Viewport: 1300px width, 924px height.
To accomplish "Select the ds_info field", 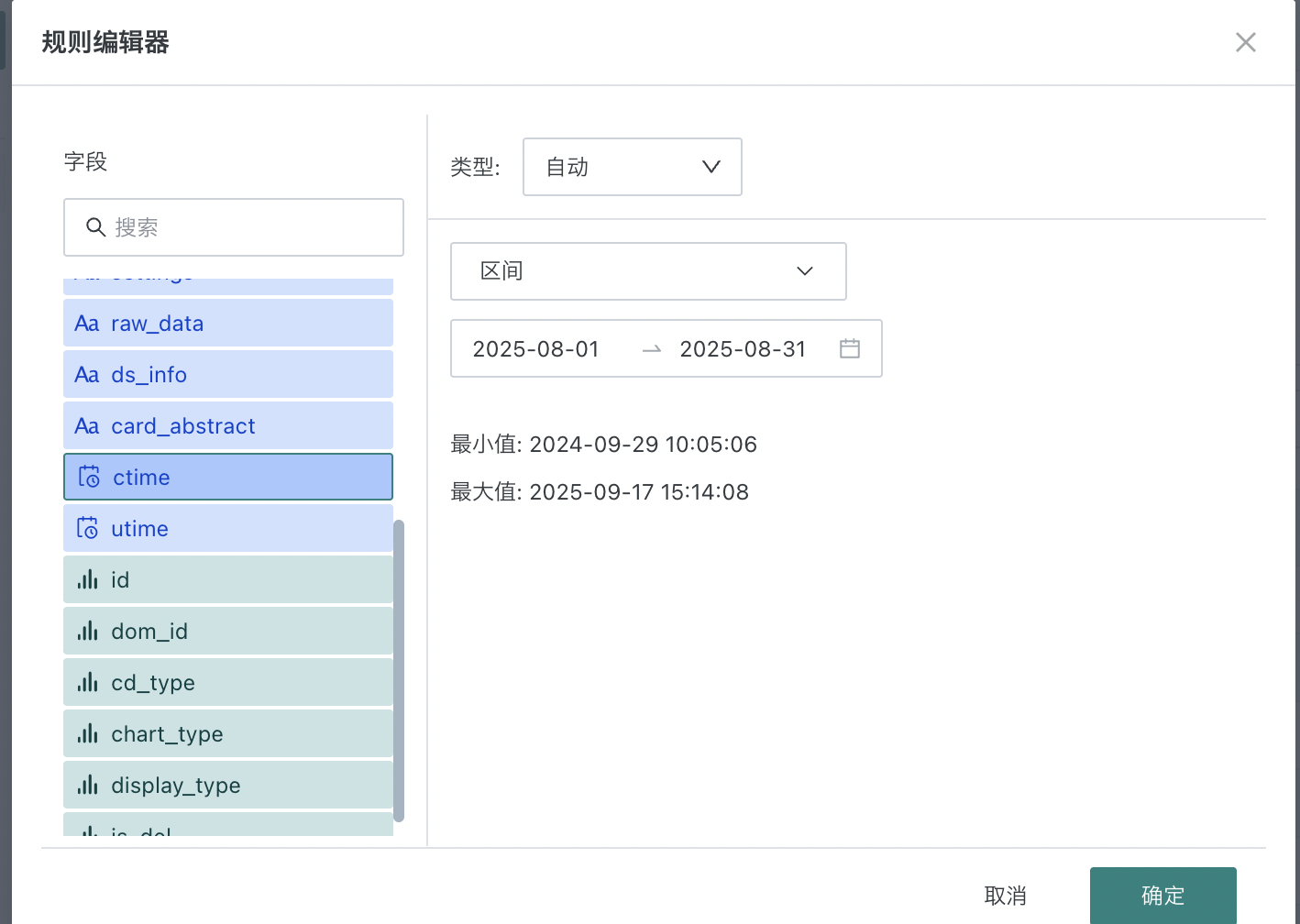I will point(228,374).
